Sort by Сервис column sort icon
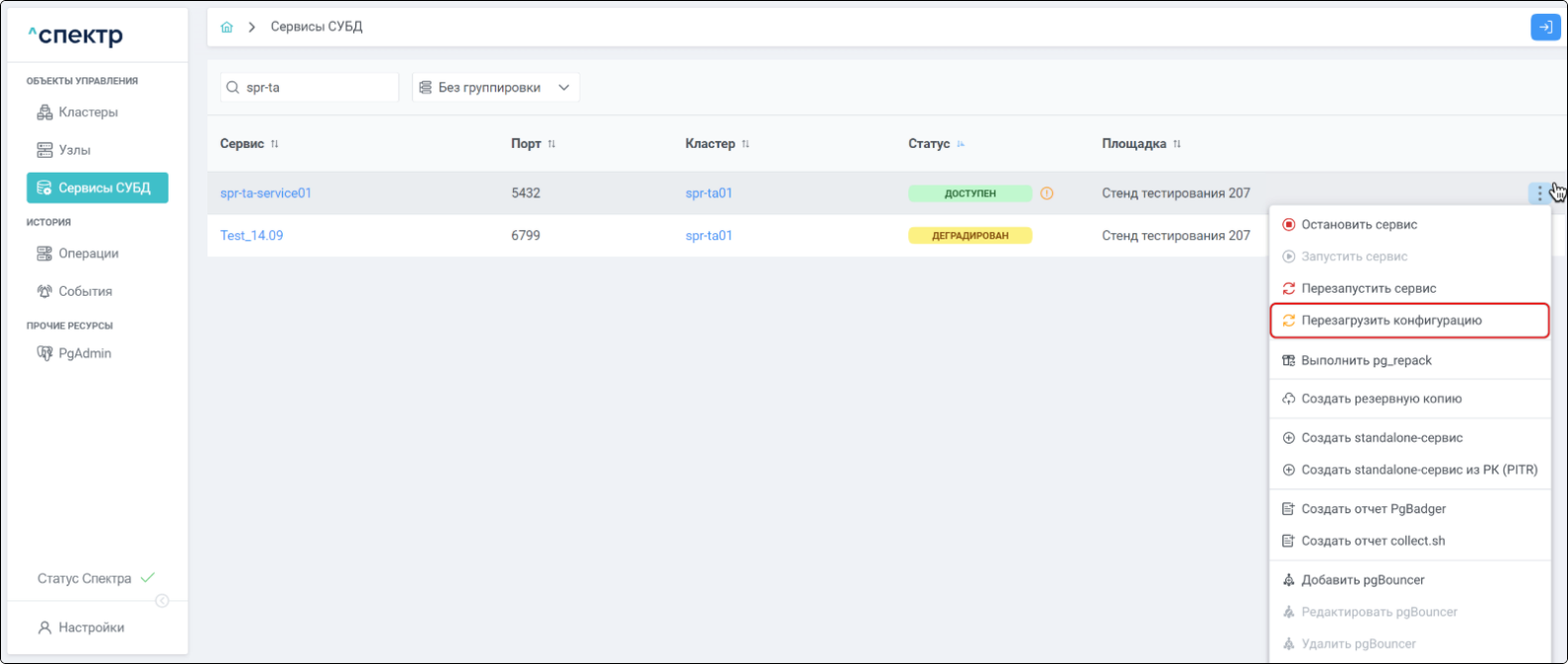The image size is (1568, 664). [x=275, y=144]
